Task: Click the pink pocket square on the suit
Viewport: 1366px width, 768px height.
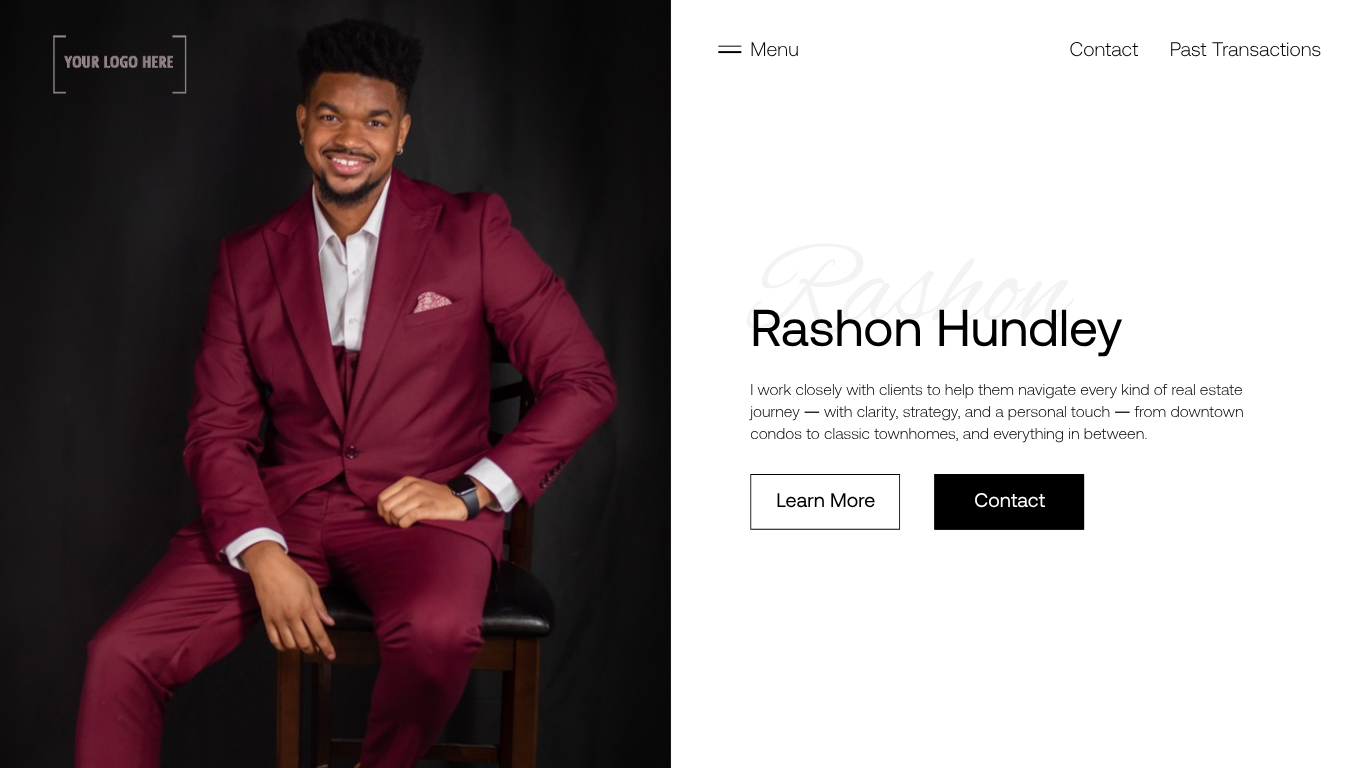Action: click(432, 302)
